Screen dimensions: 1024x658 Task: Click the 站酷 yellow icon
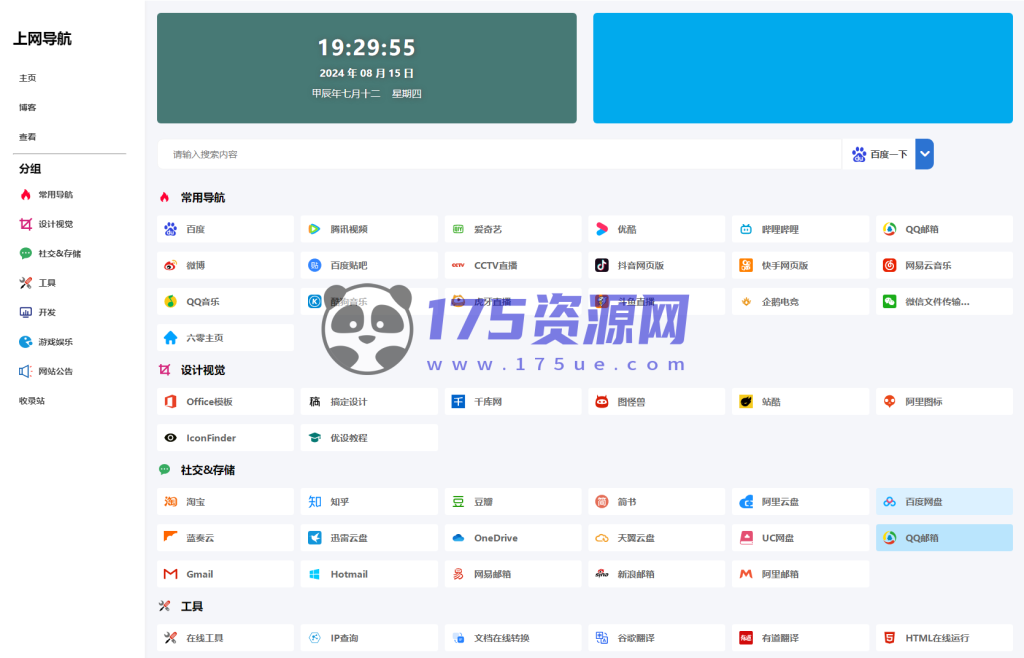(x=746, y=401)
